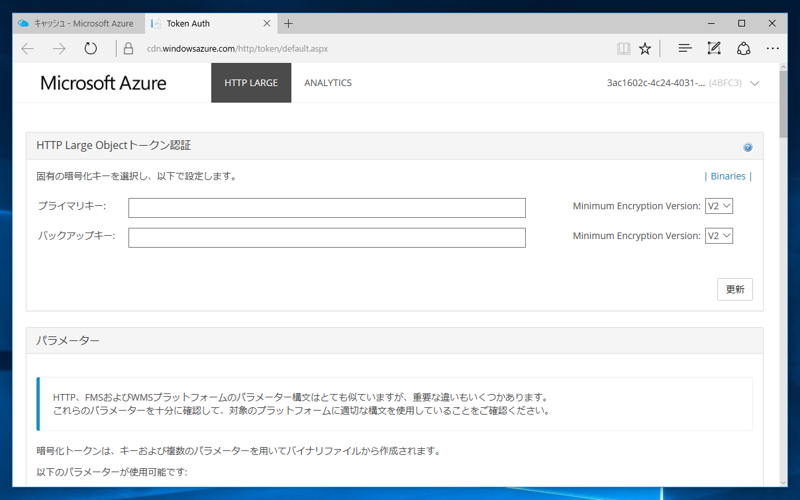Viewport: 800px width, 500px height.
Task: Open the Hub three-lines icon
Action: [685, 48]
